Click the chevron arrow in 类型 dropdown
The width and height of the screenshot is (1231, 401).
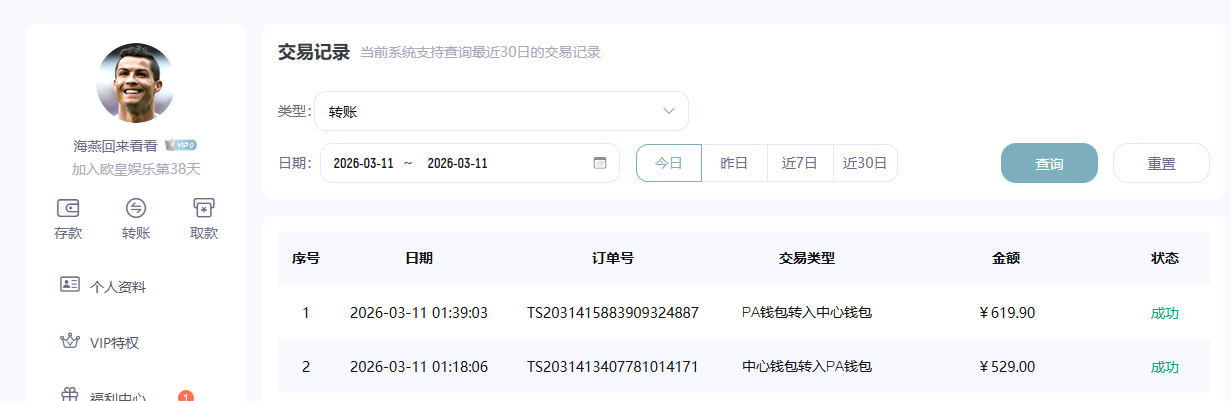coord(669,111)
